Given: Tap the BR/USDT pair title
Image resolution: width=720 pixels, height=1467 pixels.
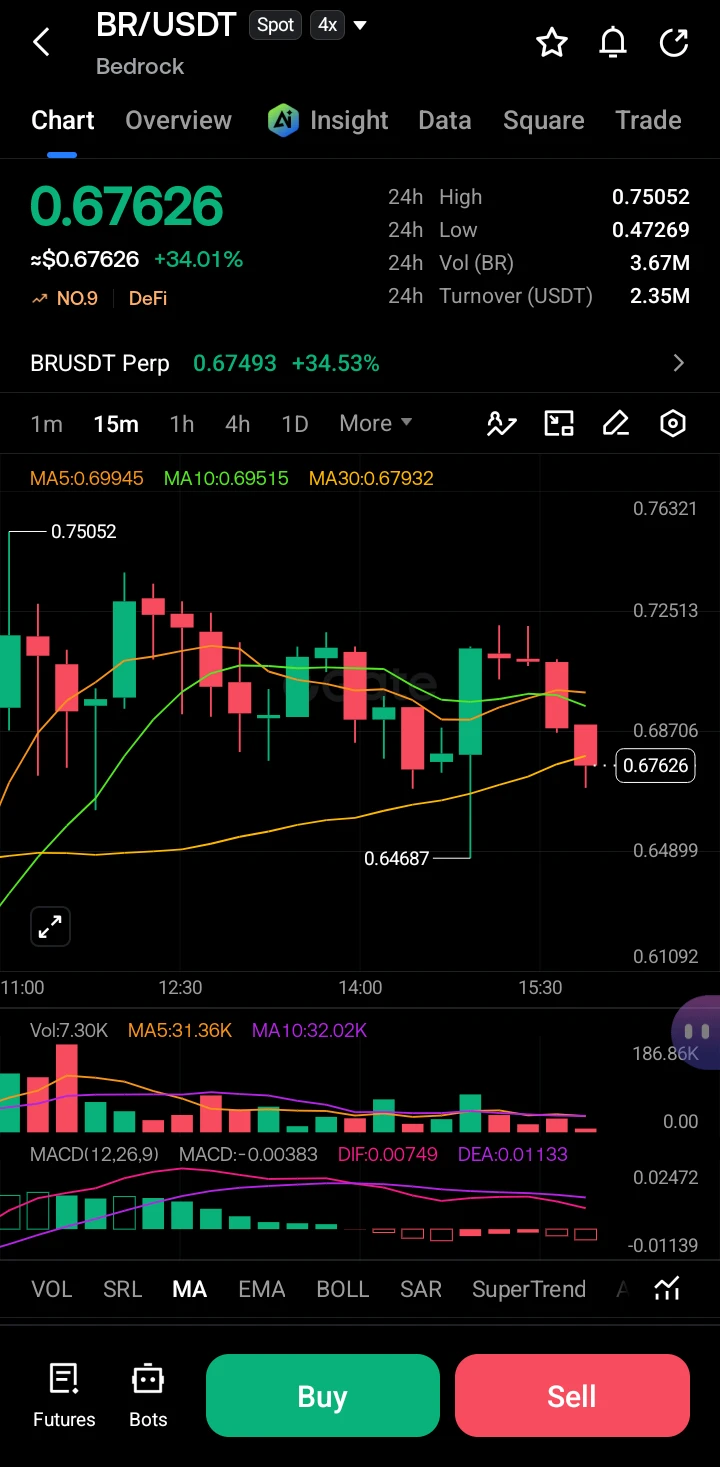Looking at the screenshot, I should (x=166, y=25).
